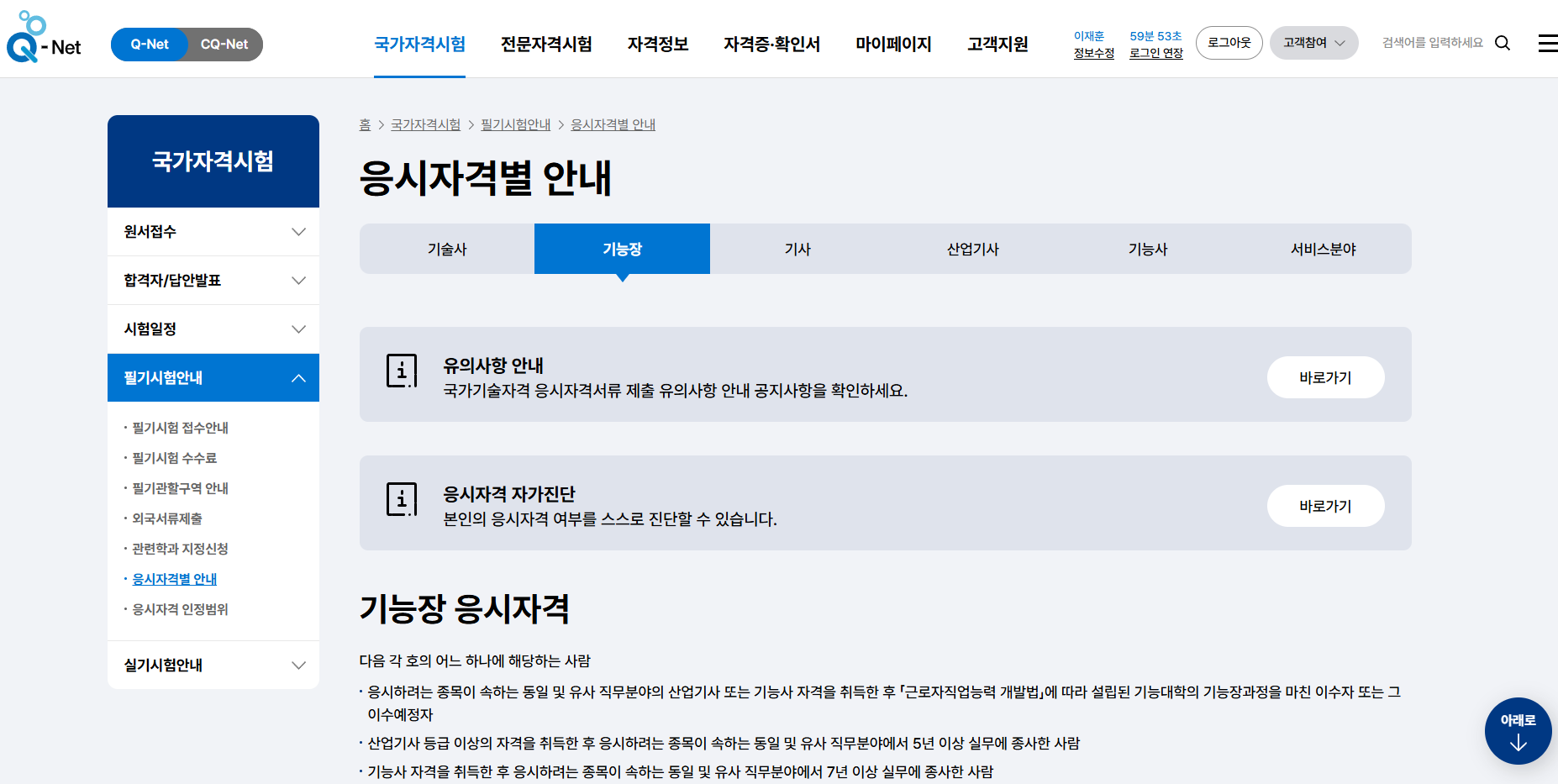Open 필기시험 접수안내 sidebar link
Screen dimensions: 1558x784
[x=180, y=428]
